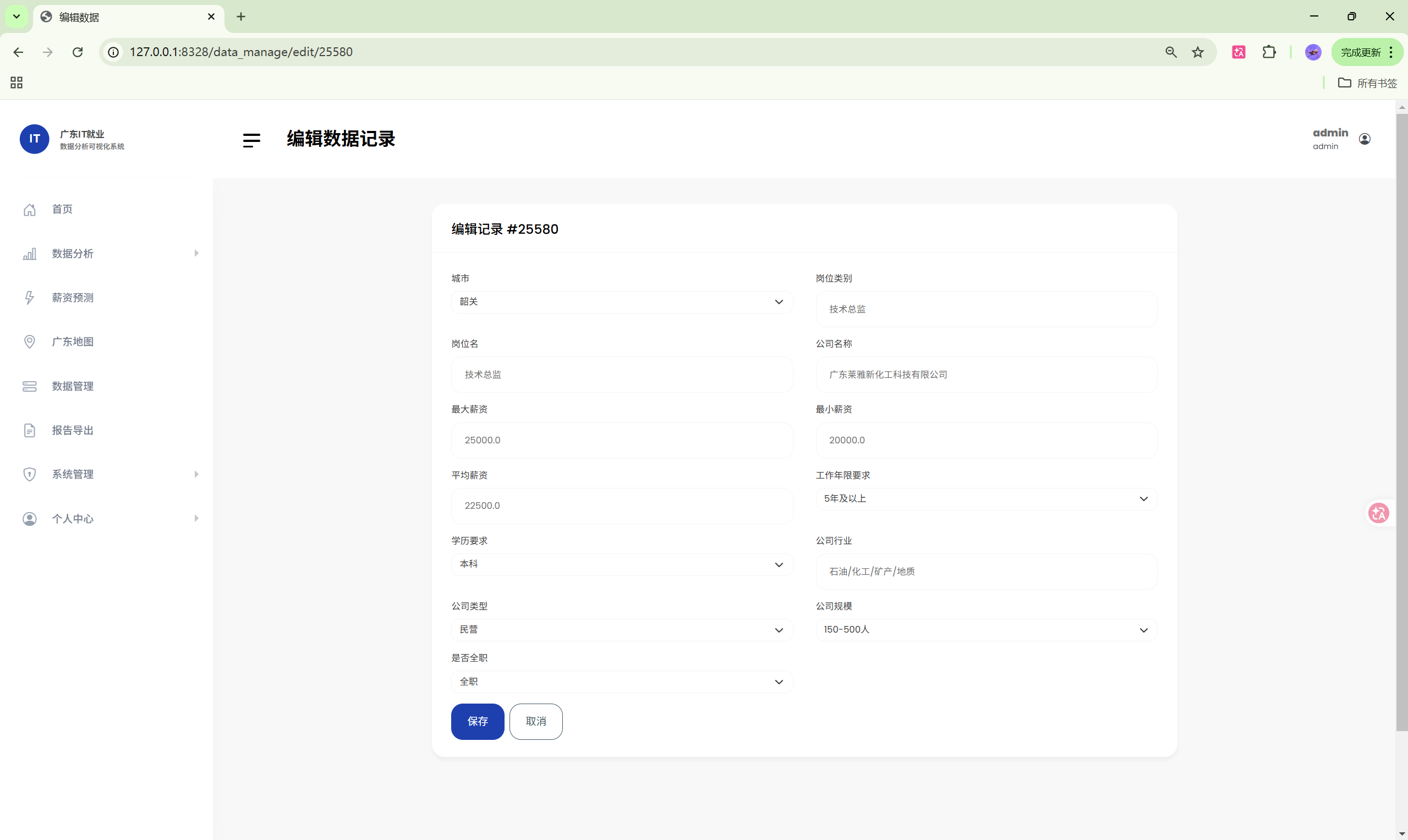
Task: Expand the 数据分析 sidebar submenu
Action: click(x=196, y=253)
